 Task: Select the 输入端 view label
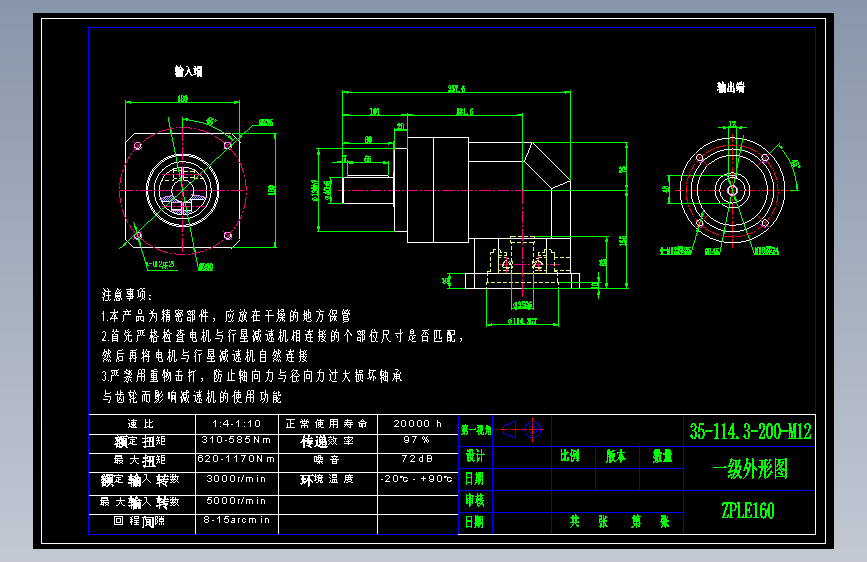click(x=189, y=71)
